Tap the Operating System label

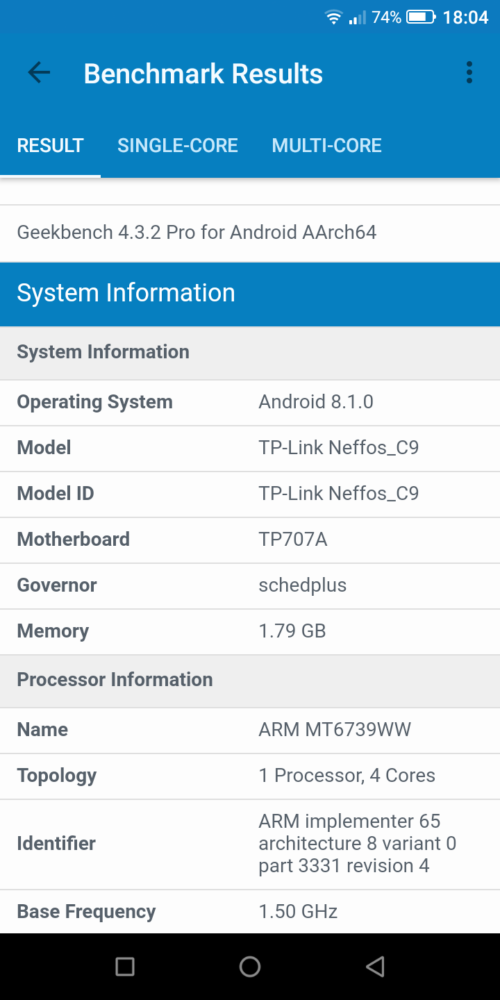click(x=94, y=402)
